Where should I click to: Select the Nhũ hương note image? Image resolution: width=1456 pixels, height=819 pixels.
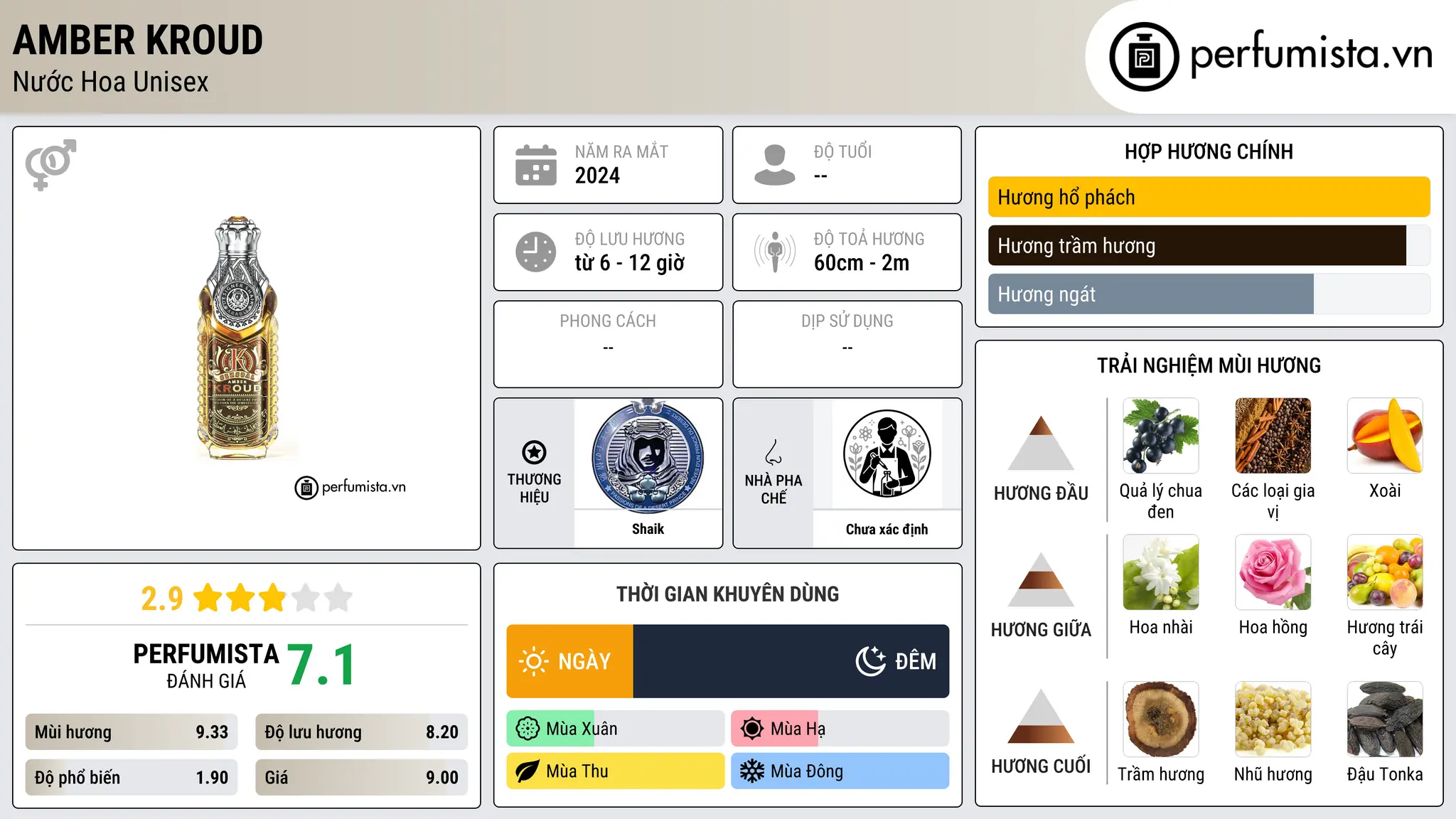click(x=1273, y=719)
